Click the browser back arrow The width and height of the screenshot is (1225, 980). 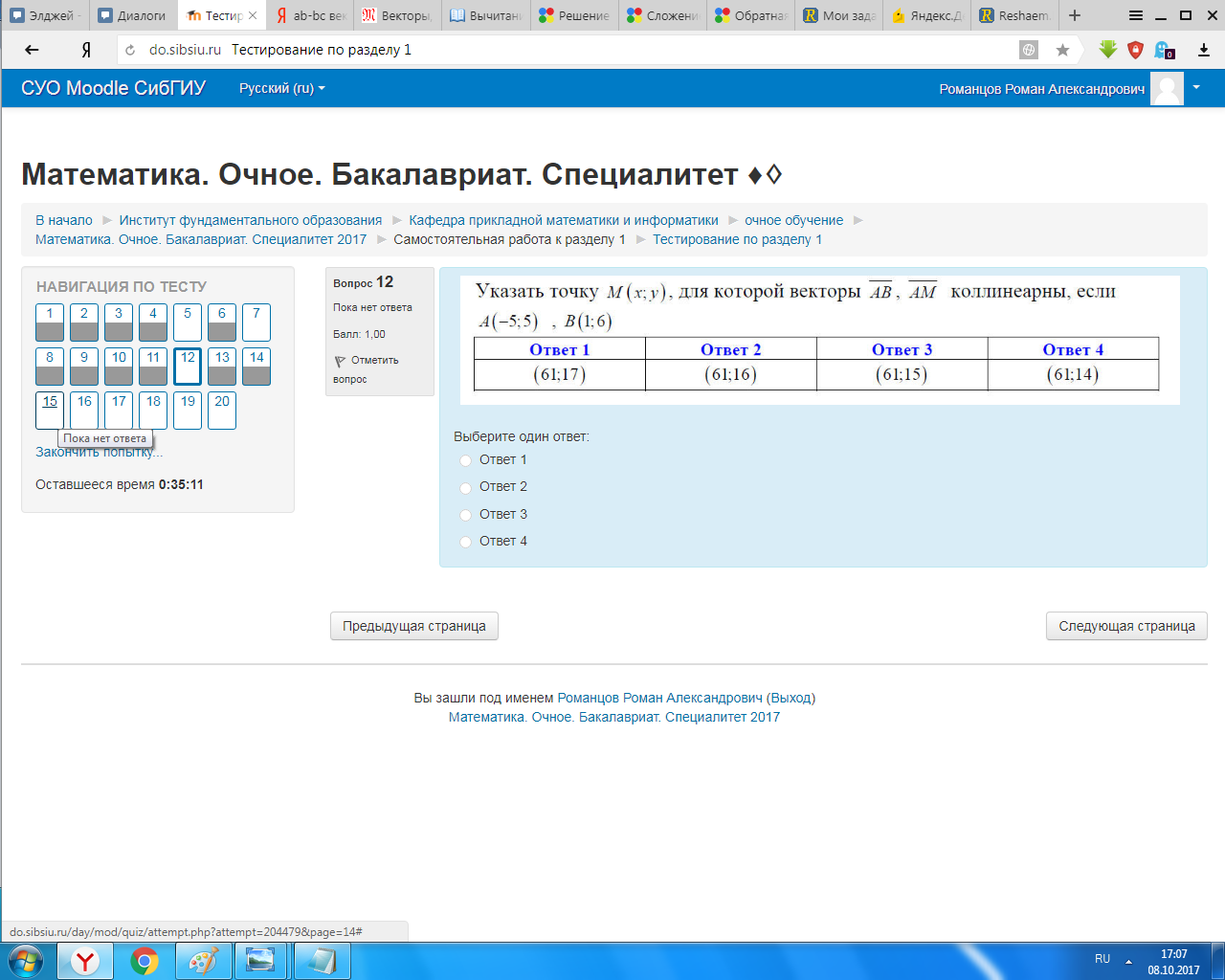click(33, 50)
